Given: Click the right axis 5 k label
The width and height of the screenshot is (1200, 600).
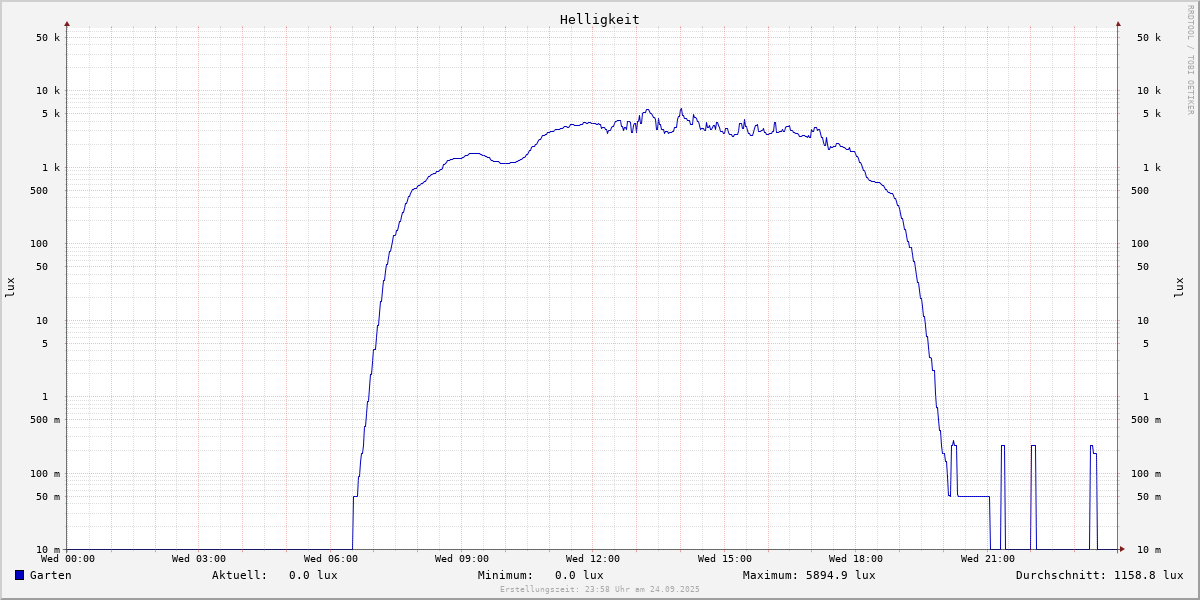Looking at the screenshot, I should click(1150, 114).
